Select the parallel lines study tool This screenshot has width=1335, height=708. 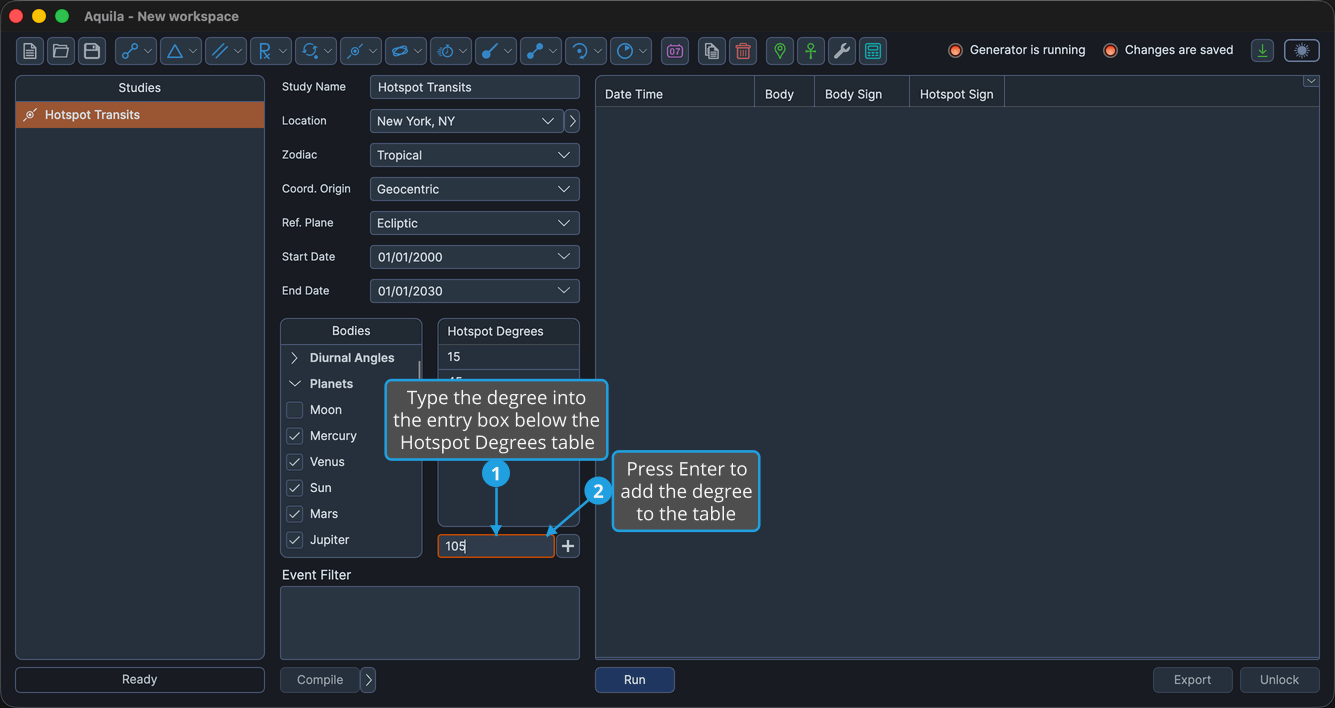225,51
